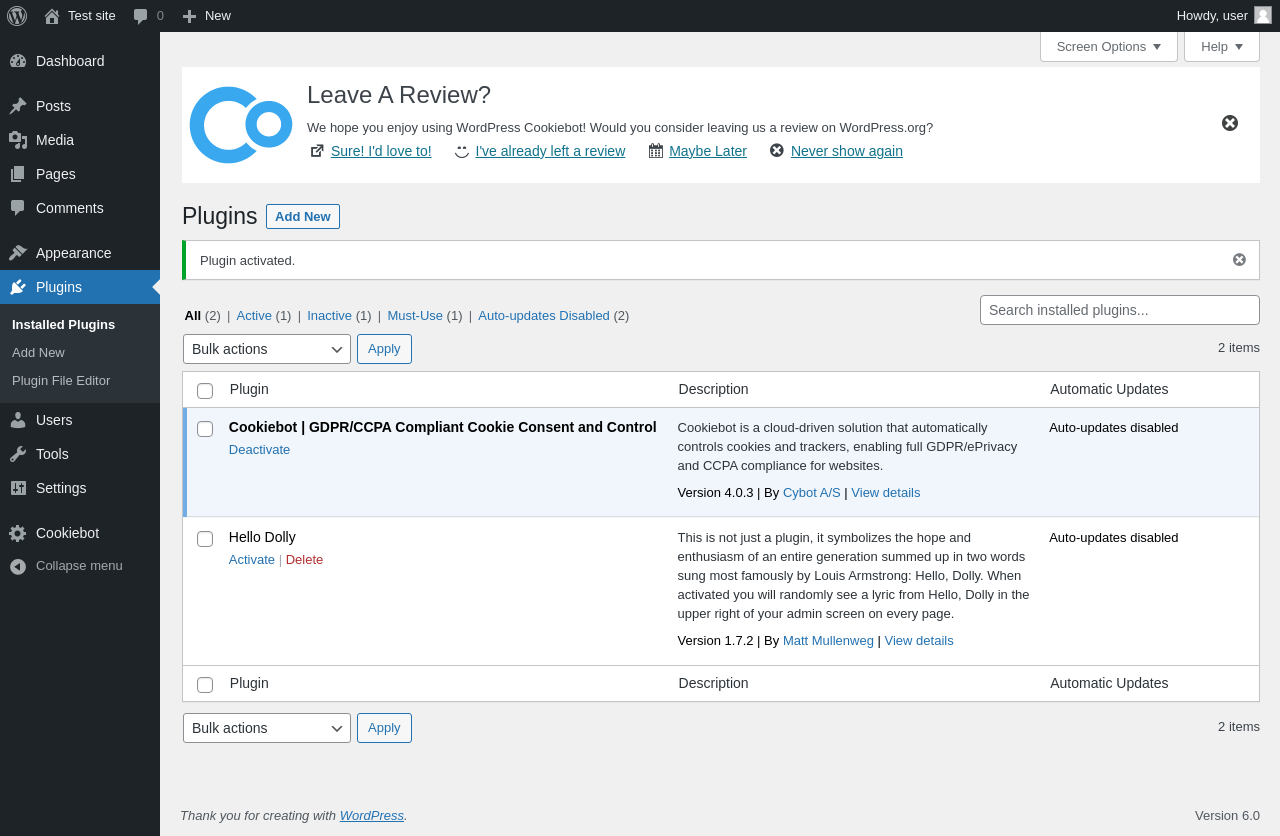Click the Appearance brush icon
Image resolution: width=1280 pixels, height=836 pixels.
click(18, 253)
